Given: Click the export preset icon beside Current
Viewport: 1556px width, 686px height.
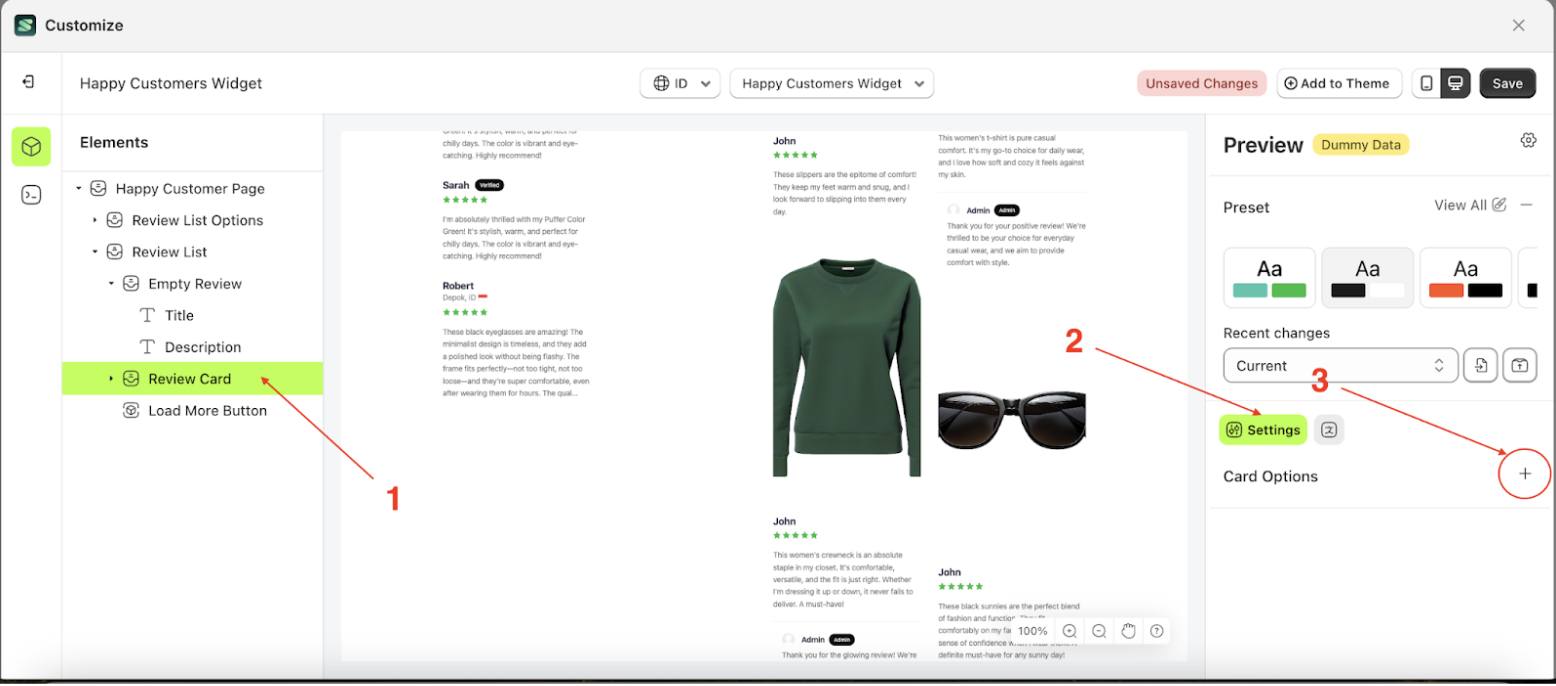Looking at the screenshot, I should click(1519, 365).
